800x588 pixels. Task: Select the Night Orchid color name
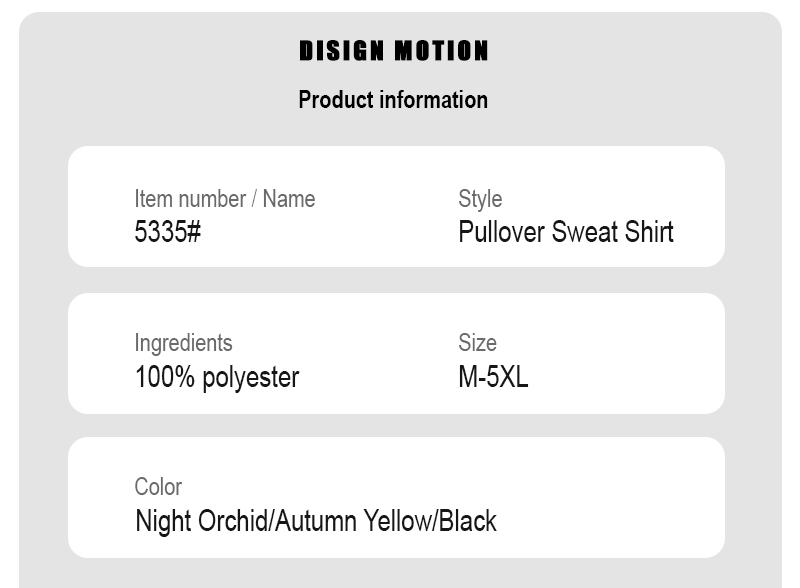[x=203, y=522]
